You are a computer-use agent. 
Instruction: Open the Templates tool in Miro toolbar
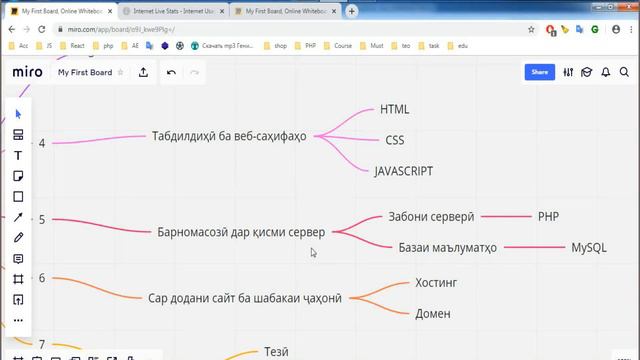18,135
